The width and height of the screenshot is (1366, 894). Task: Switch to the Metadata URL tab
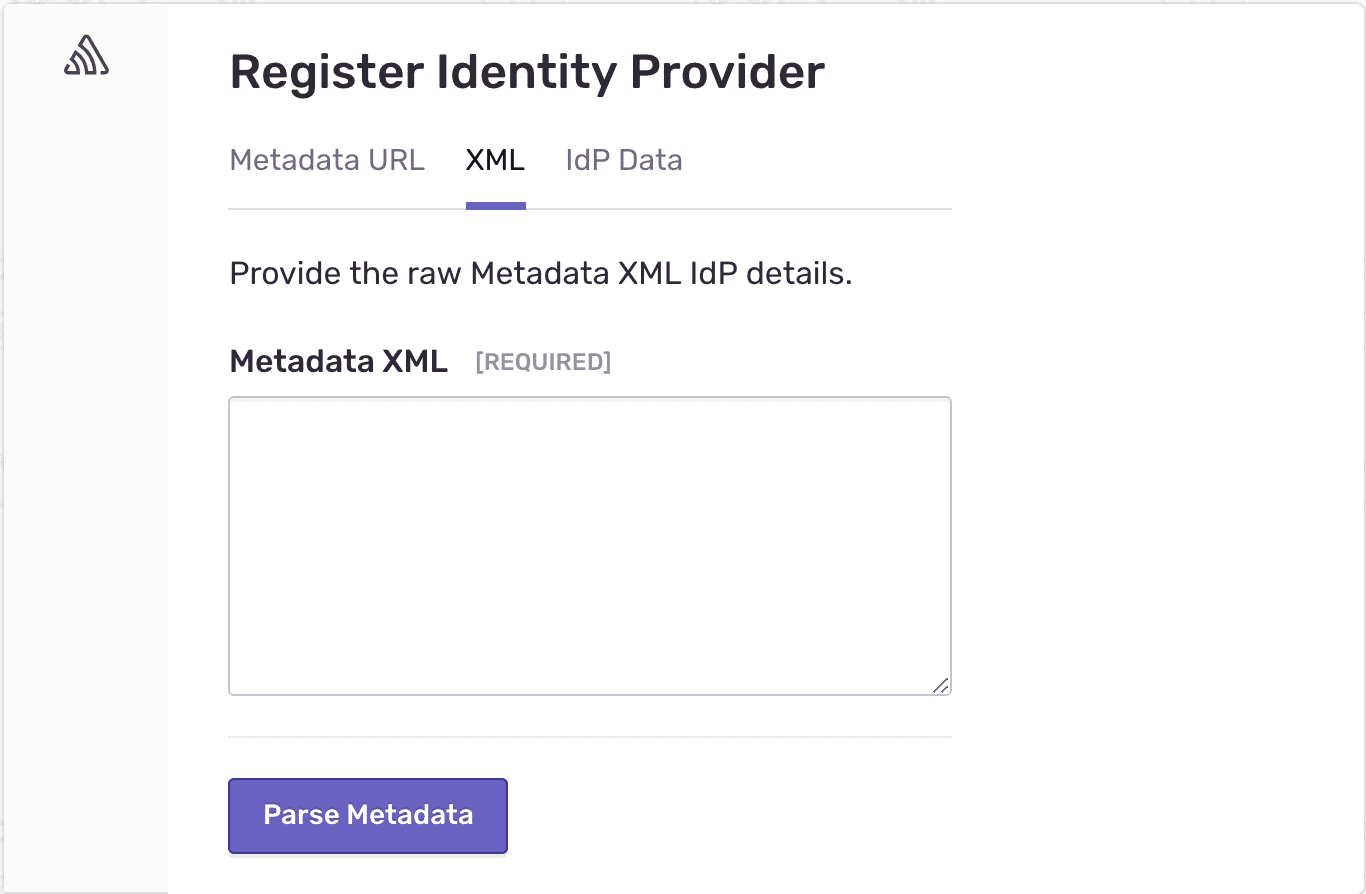point(327,160)
